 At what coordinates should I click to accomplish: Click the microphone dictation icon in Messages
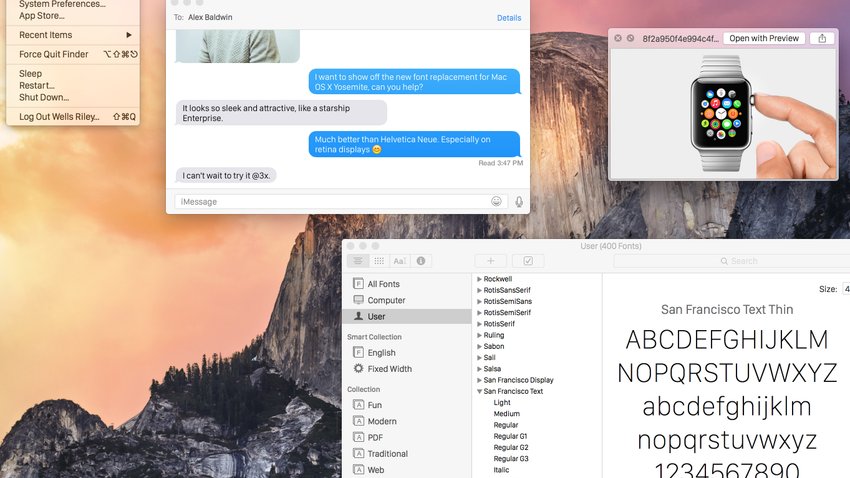point(519,202)
